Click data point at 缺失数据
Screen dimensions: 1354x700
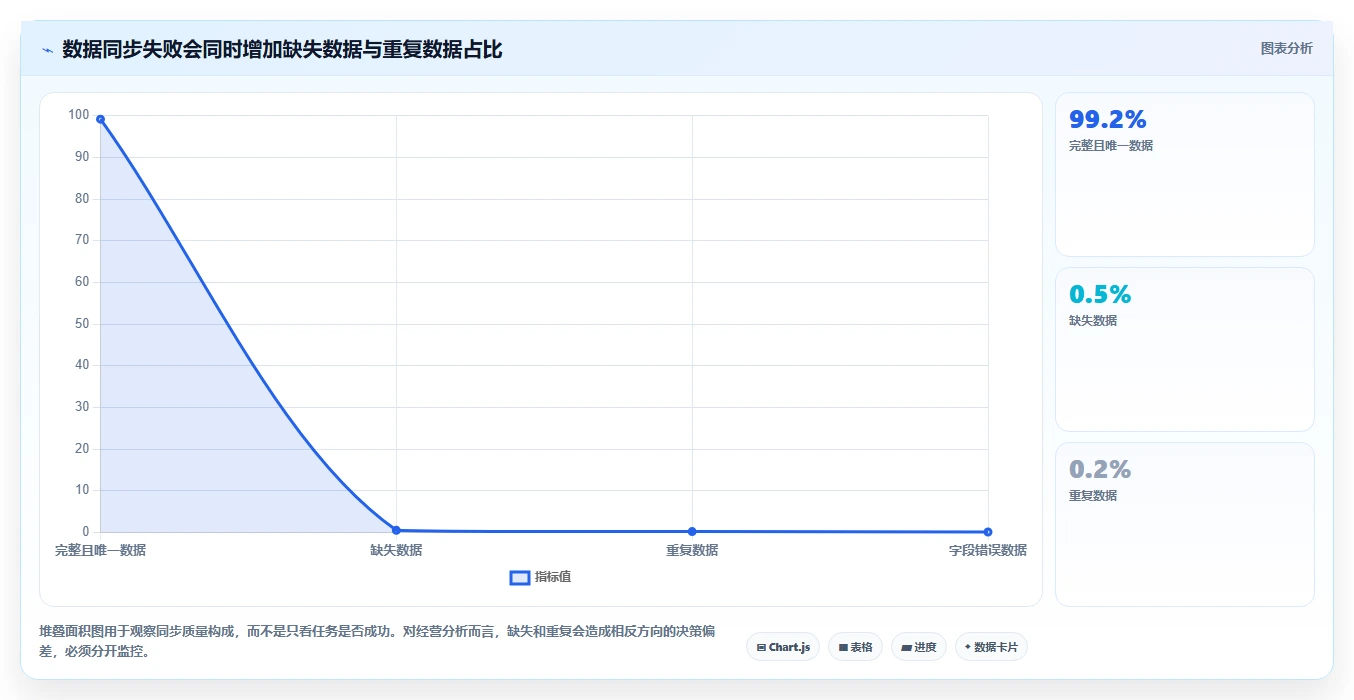[x=396, y=530]
